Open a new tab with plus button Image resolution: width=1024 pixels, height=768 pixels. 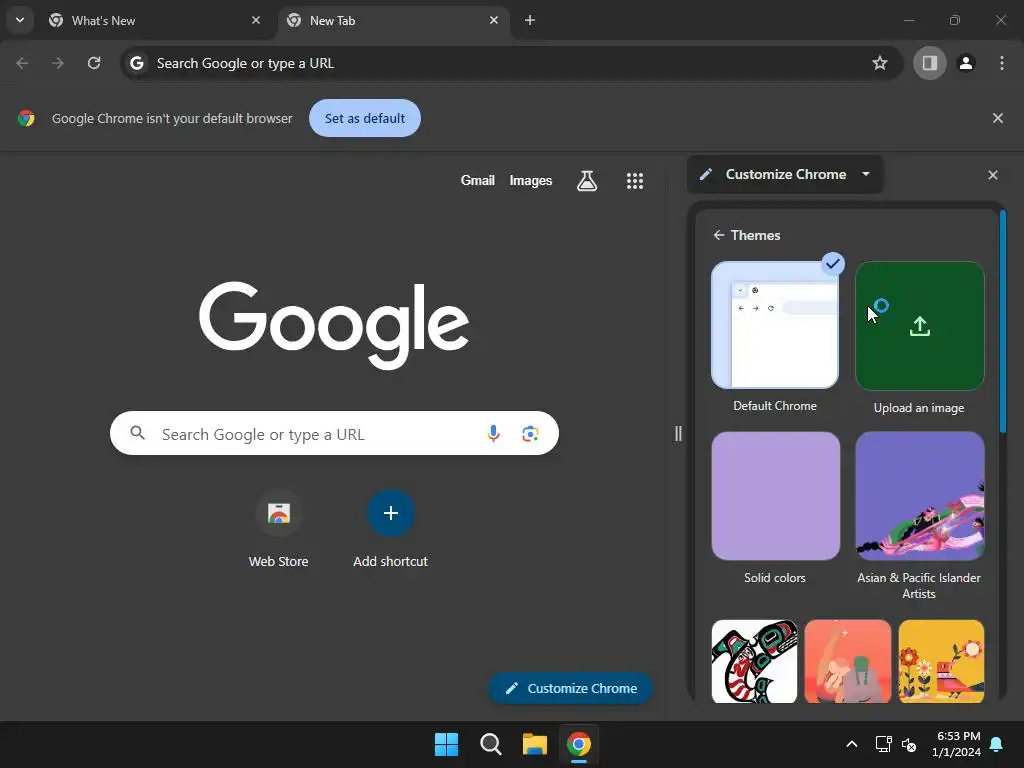[530, 20]
